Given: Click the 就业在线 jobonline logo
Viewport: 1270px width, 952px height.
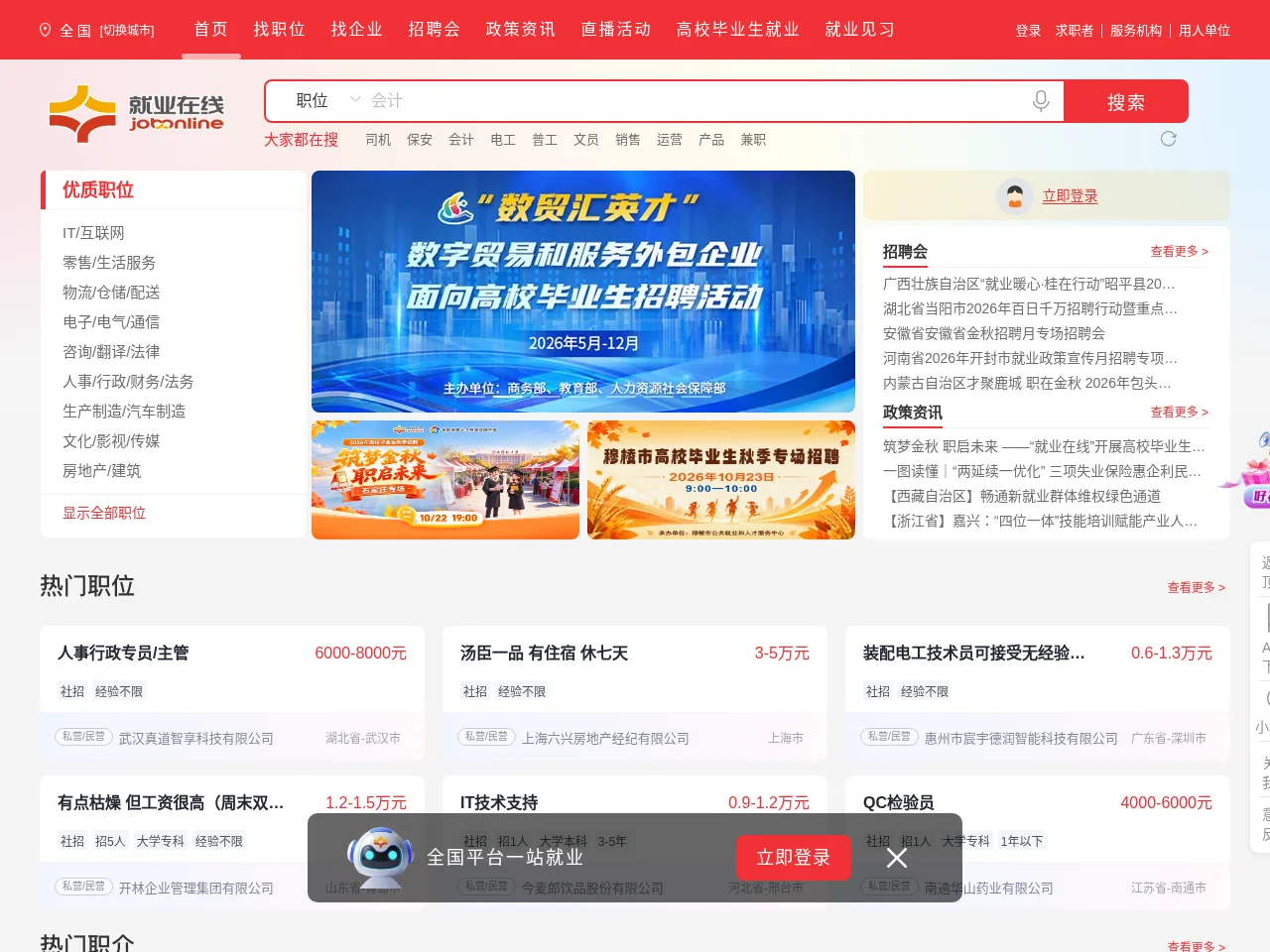Looking at the screenshot, I should click(137, 114).
